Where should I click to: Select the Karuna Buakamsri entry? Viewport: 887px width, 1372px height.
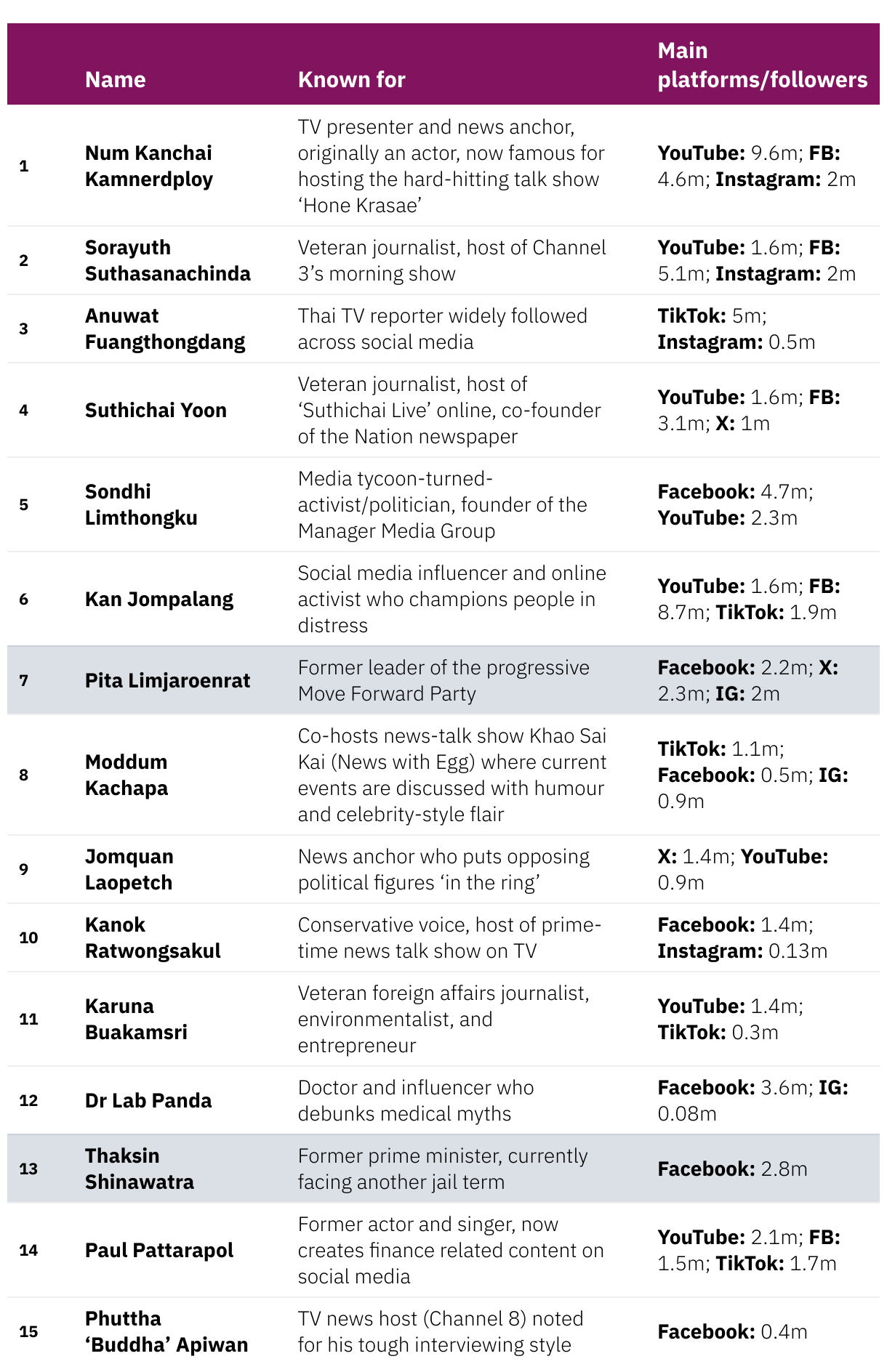point(136,1019)
